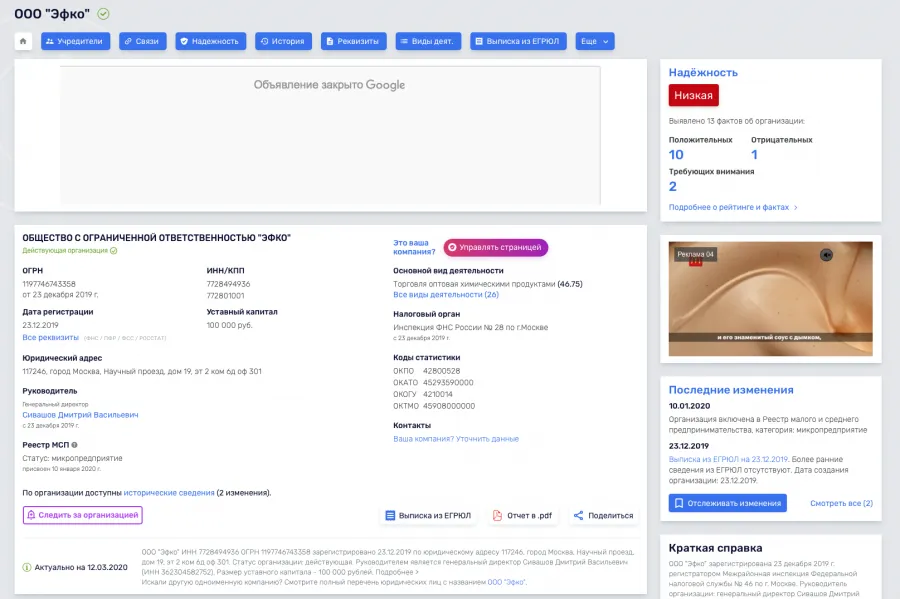Viewport: 900px width, 599px height.
Task: Open the top Выписка из ЕГРЮЛ tab
Action: point(518,41)
